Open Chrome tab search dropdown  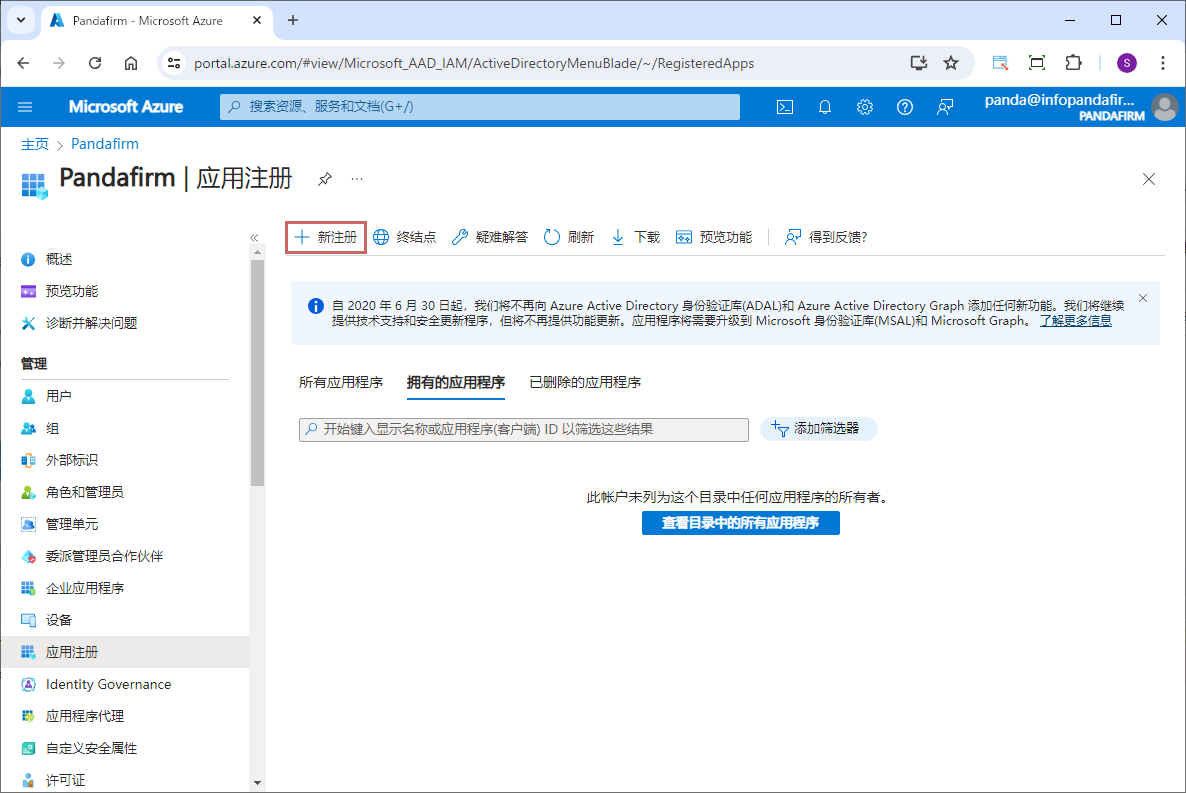coord(20,20)
